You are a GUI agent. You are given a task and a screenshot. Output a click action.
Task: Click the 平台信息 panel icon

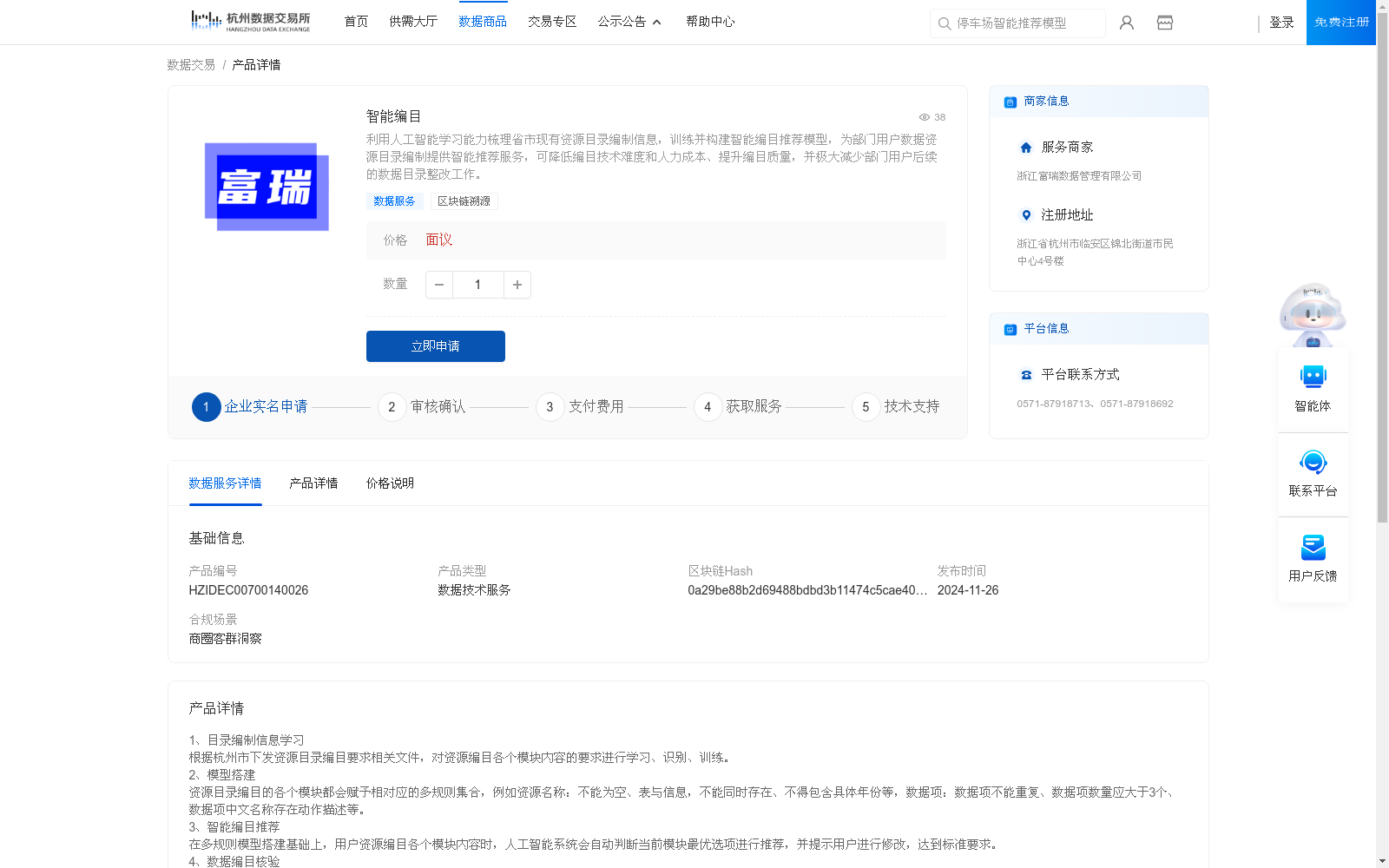click(x=1010, y=329)
